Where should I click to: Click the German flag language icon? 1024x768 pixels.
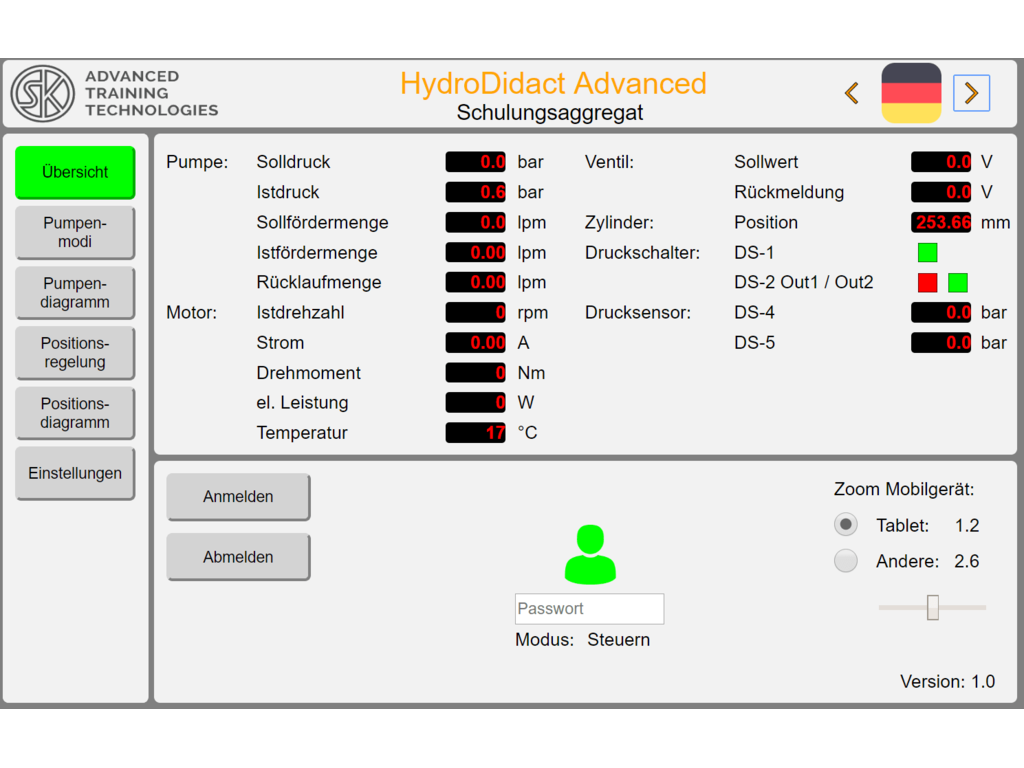(911, 93)
